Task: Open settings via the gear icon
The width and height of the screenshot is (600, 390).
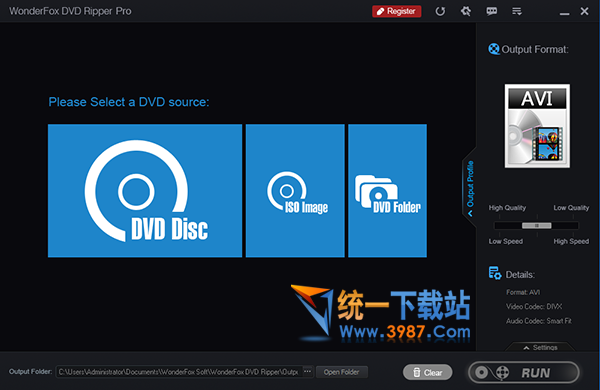Action: pyautogui.click(x=466, y=11)
